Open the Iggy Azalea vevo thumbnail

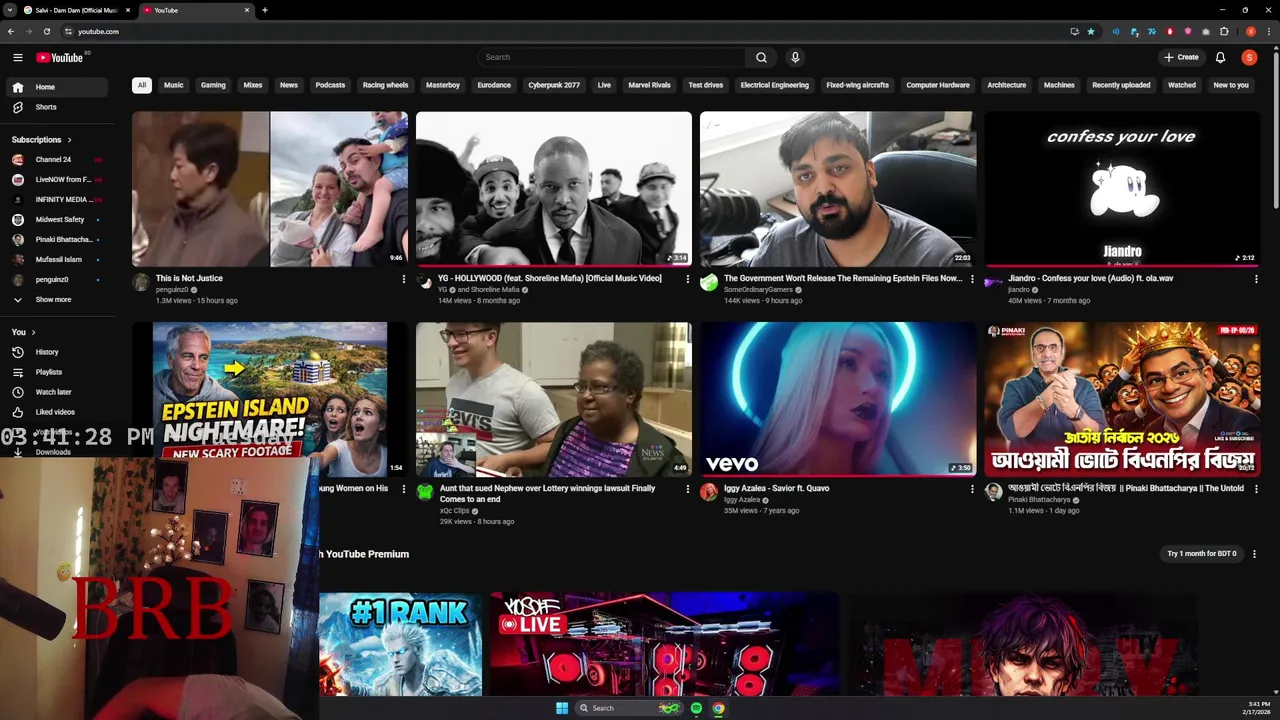[838, 399]
